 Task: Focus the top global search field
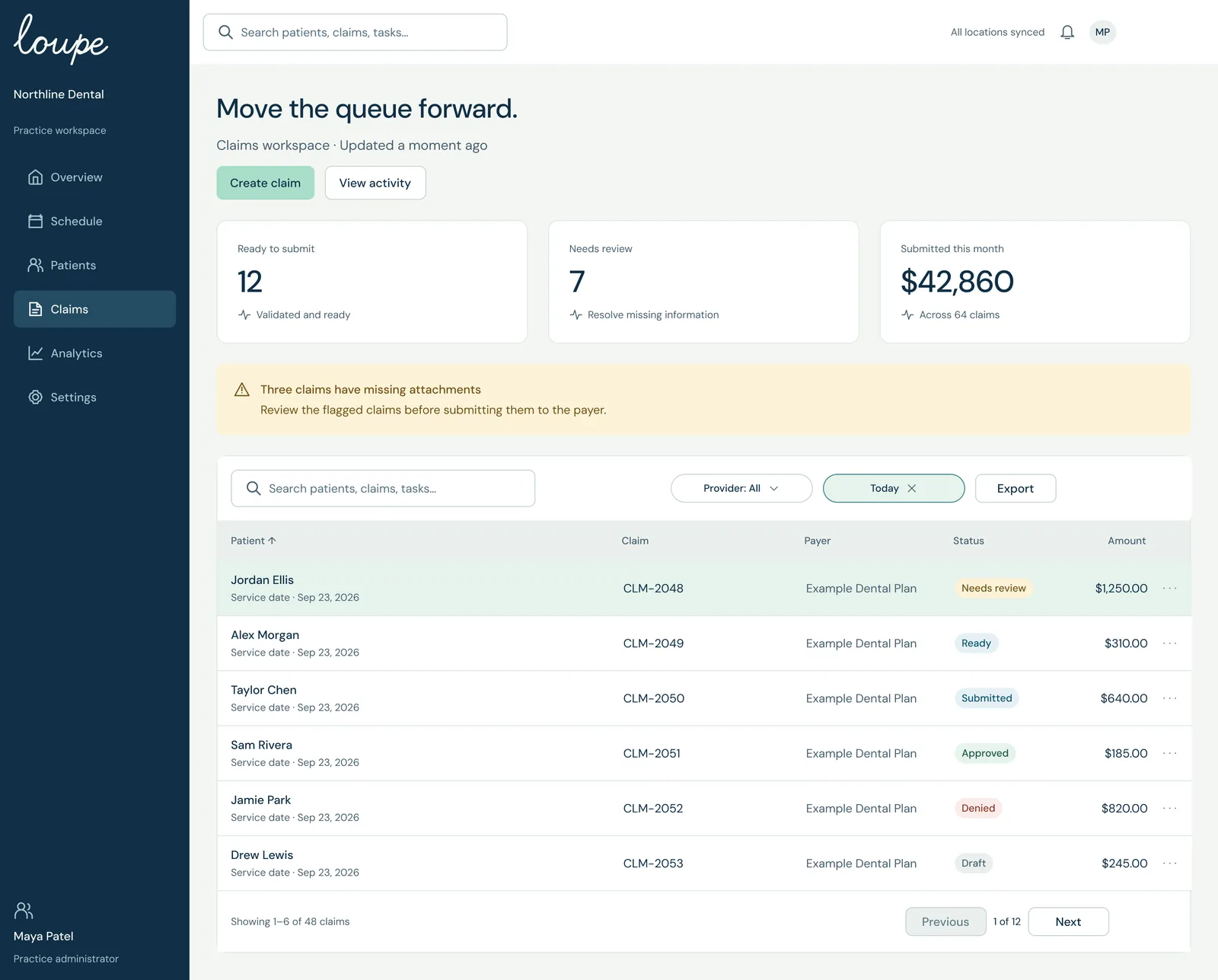(x=355, y=32)
